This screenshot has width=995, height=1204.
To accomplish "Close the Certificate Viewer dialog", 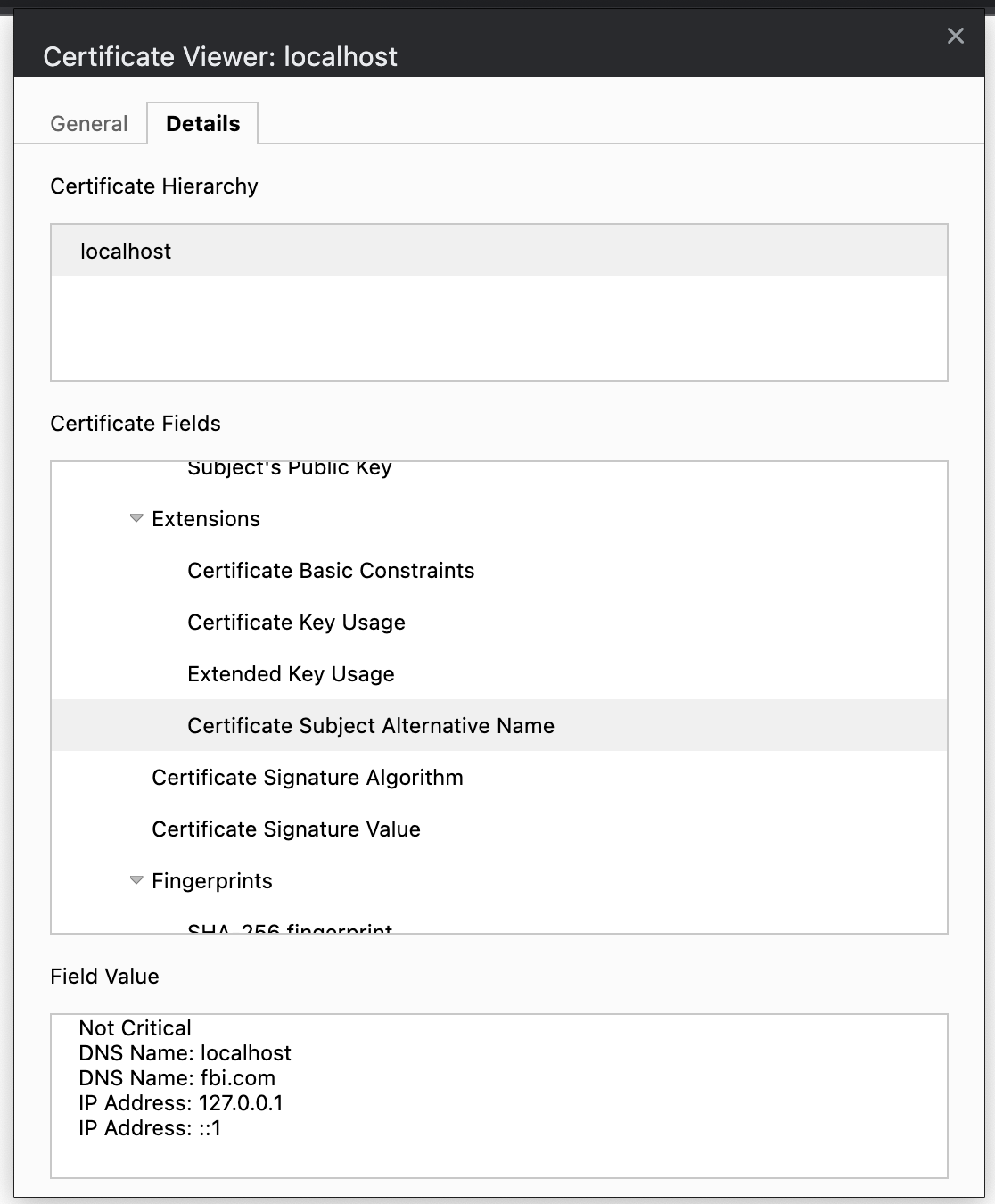I will (956, 37).
